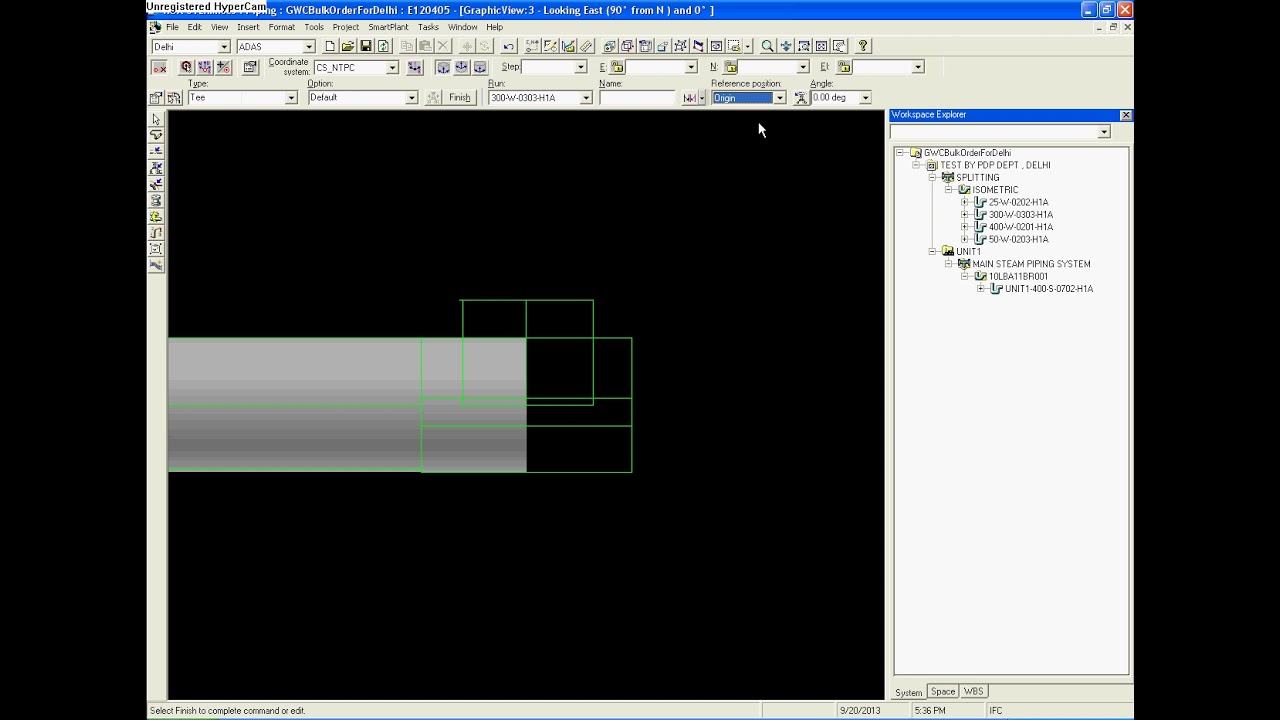Open the Properties icon before Type
Screen dimensions: 1280x720
click(x=156, y=98)
